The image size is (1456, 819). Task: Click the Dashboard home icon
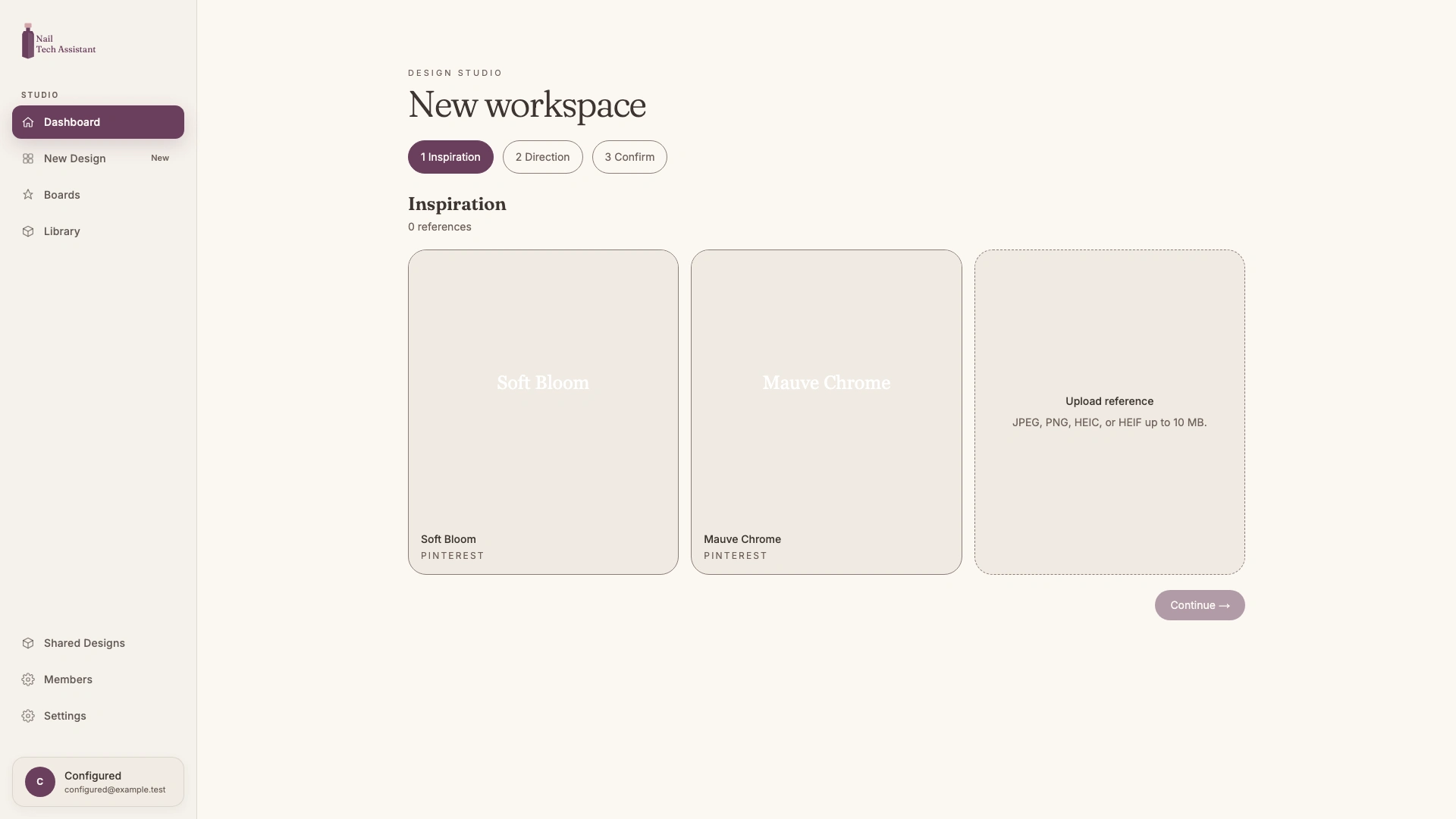(28, 122)
